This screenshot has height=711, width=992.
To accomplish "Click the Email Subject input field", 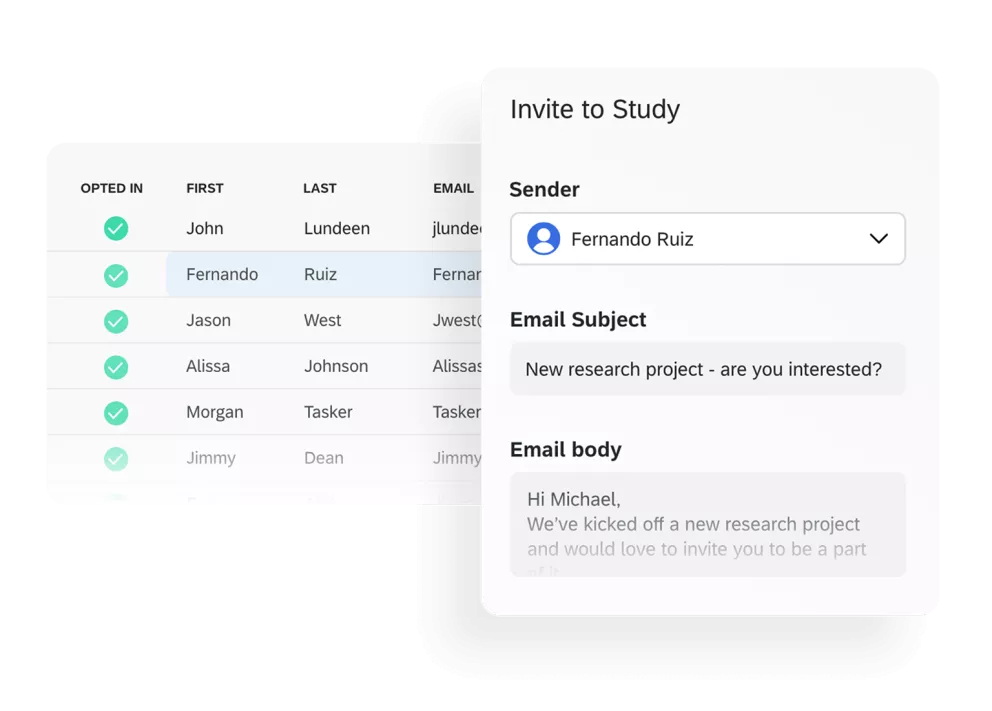I will pos(707,369).
